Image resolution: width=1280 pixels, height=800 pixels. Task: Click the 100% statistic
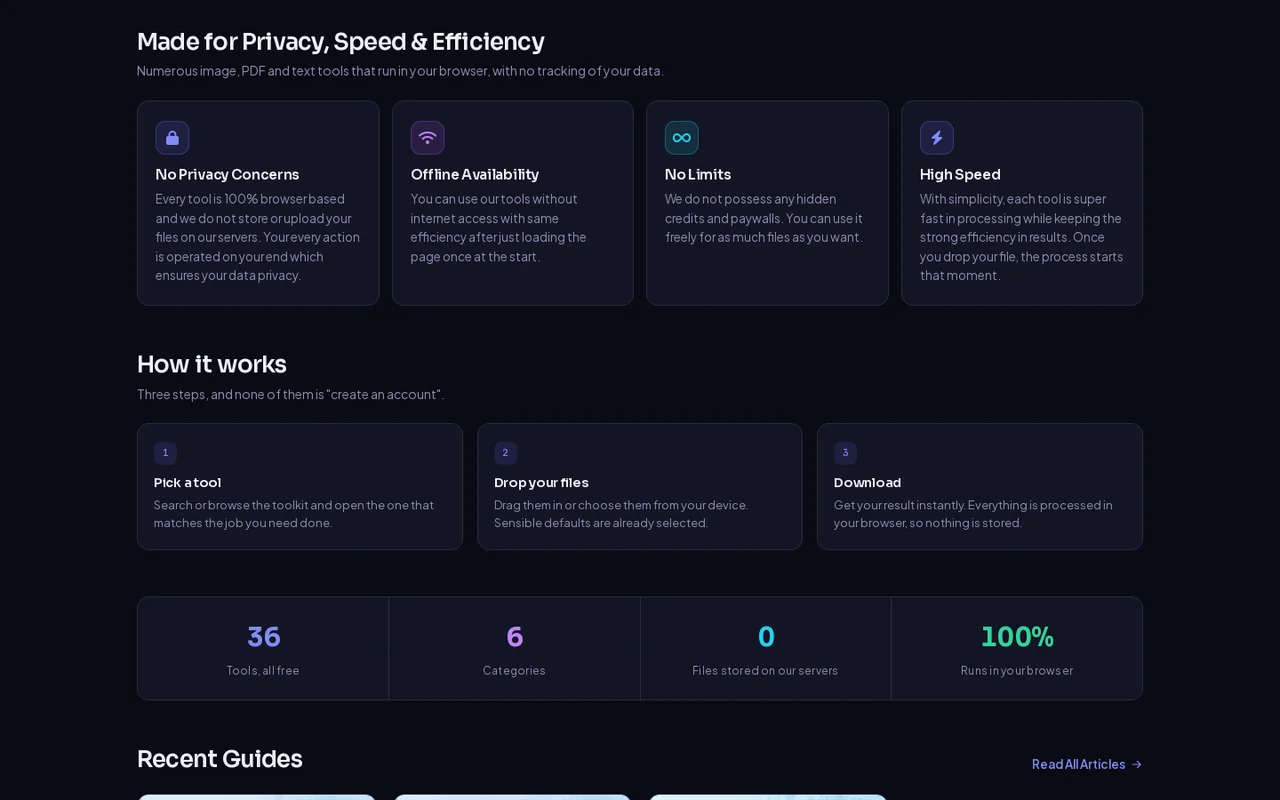point(1017,637)
